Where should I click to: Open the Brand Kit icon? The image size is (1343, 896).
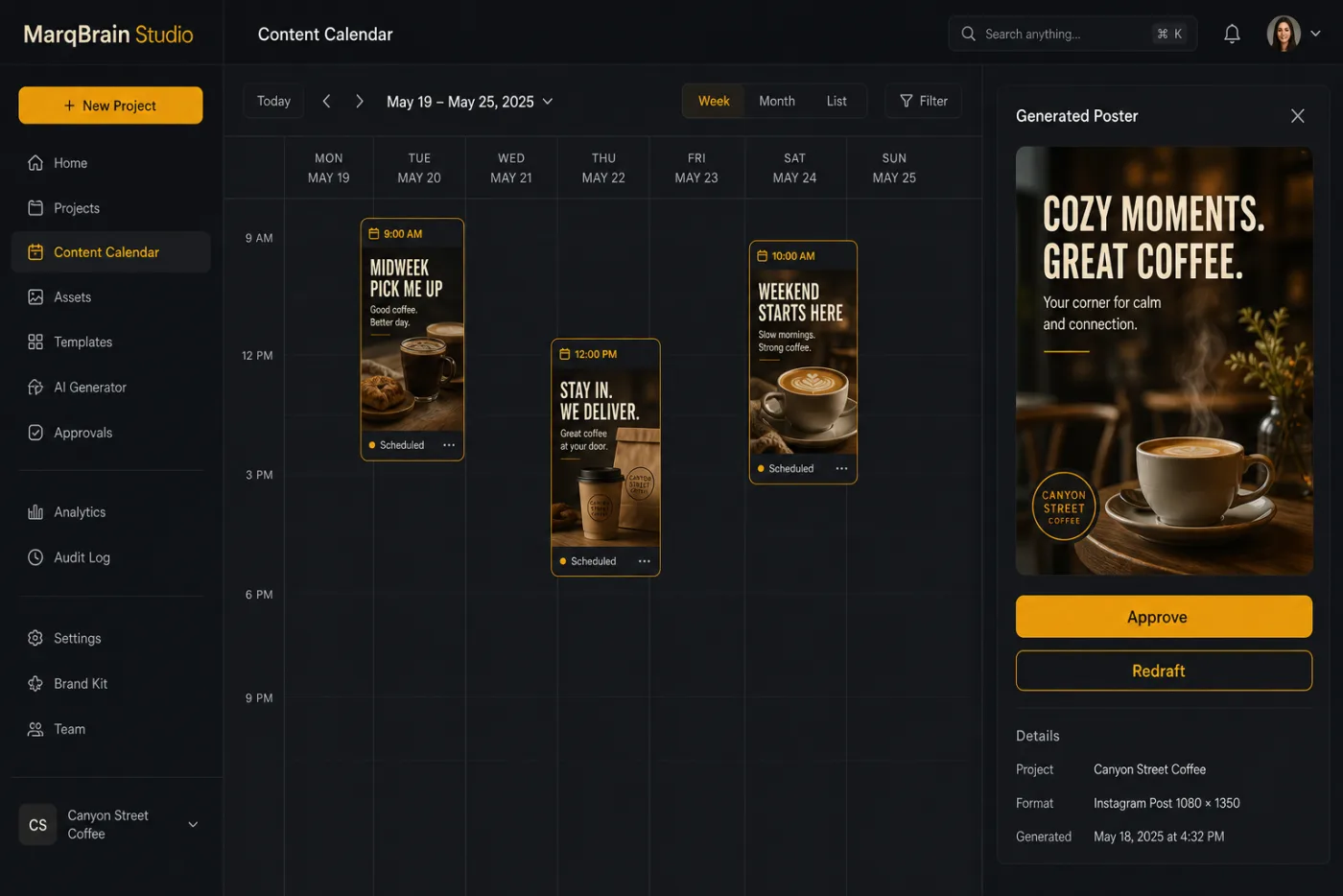pyautogui.click(x=35, y=684)
